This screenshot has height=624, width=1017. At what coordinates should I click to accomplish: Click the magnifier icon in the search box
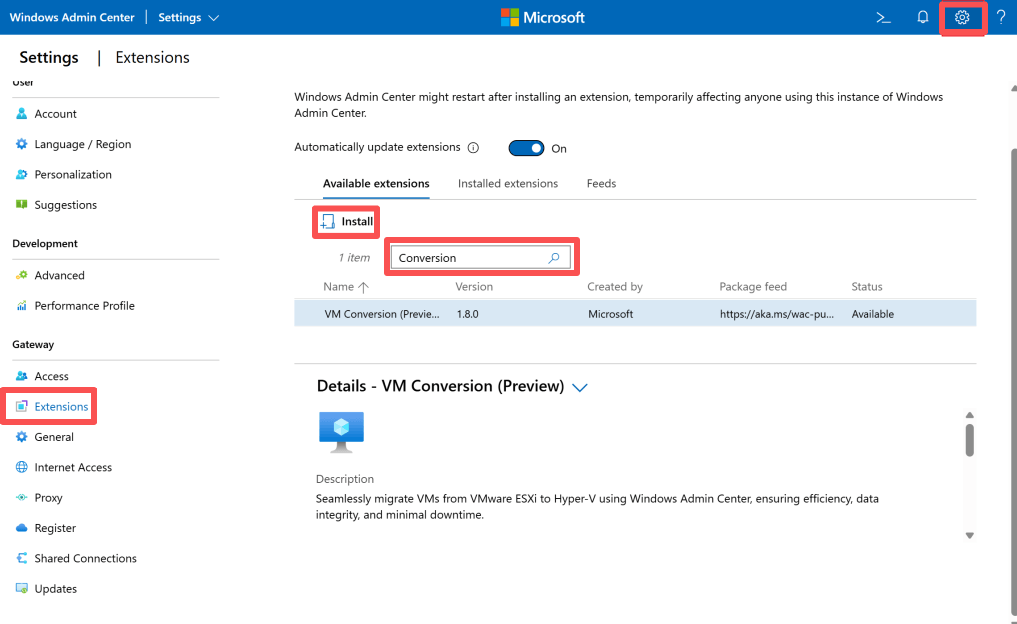pyautogui.click(x=554, y=258)
